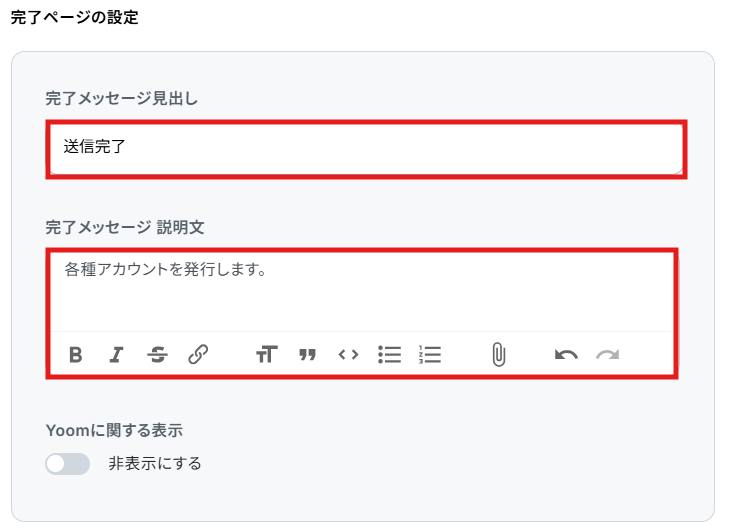The image size is (740, 532).
Task: Click the Yoomに関する表示 label
Action: pos(114,431)
